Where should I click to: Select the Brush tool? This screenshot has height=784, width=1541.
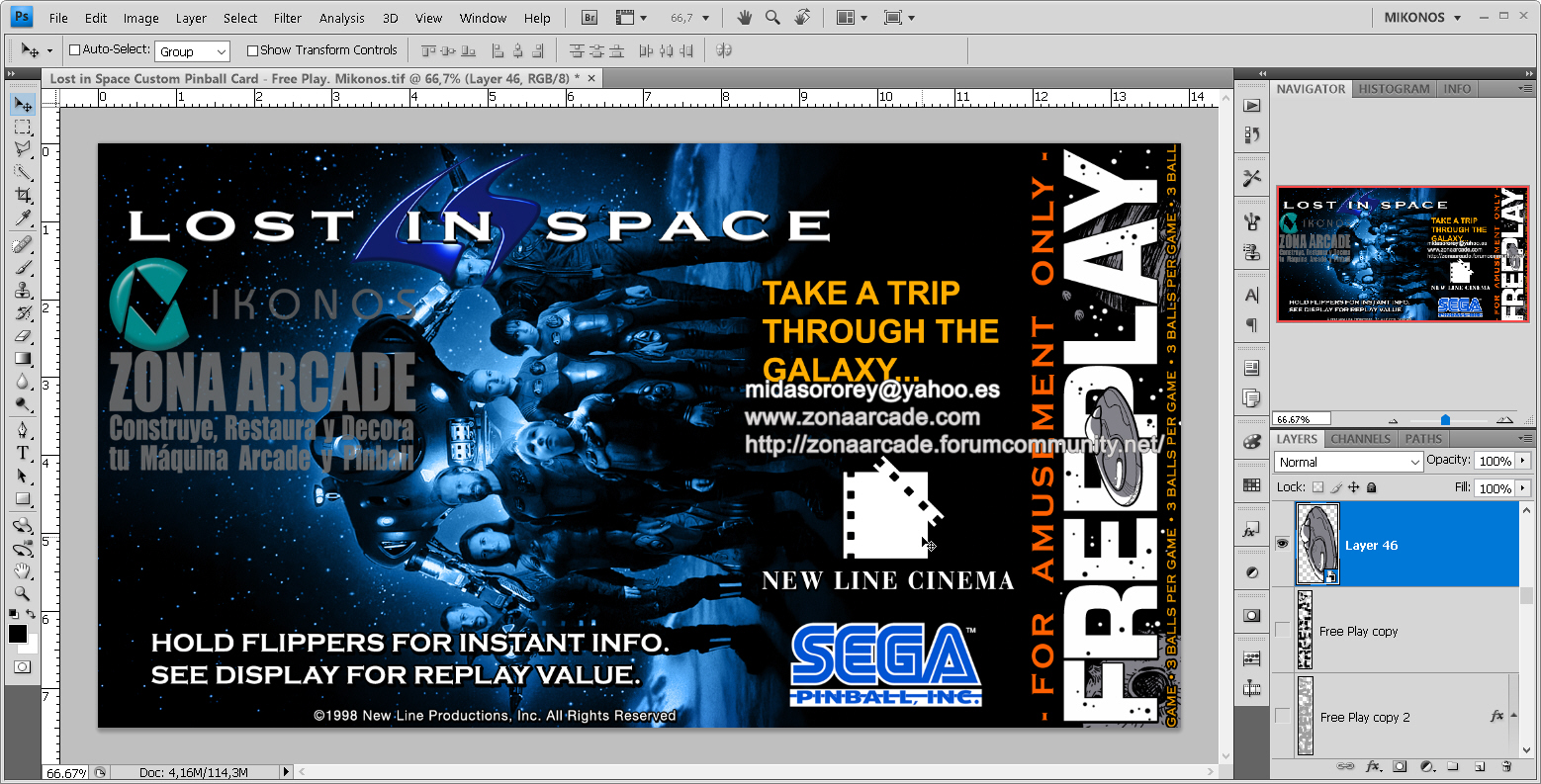23,268
